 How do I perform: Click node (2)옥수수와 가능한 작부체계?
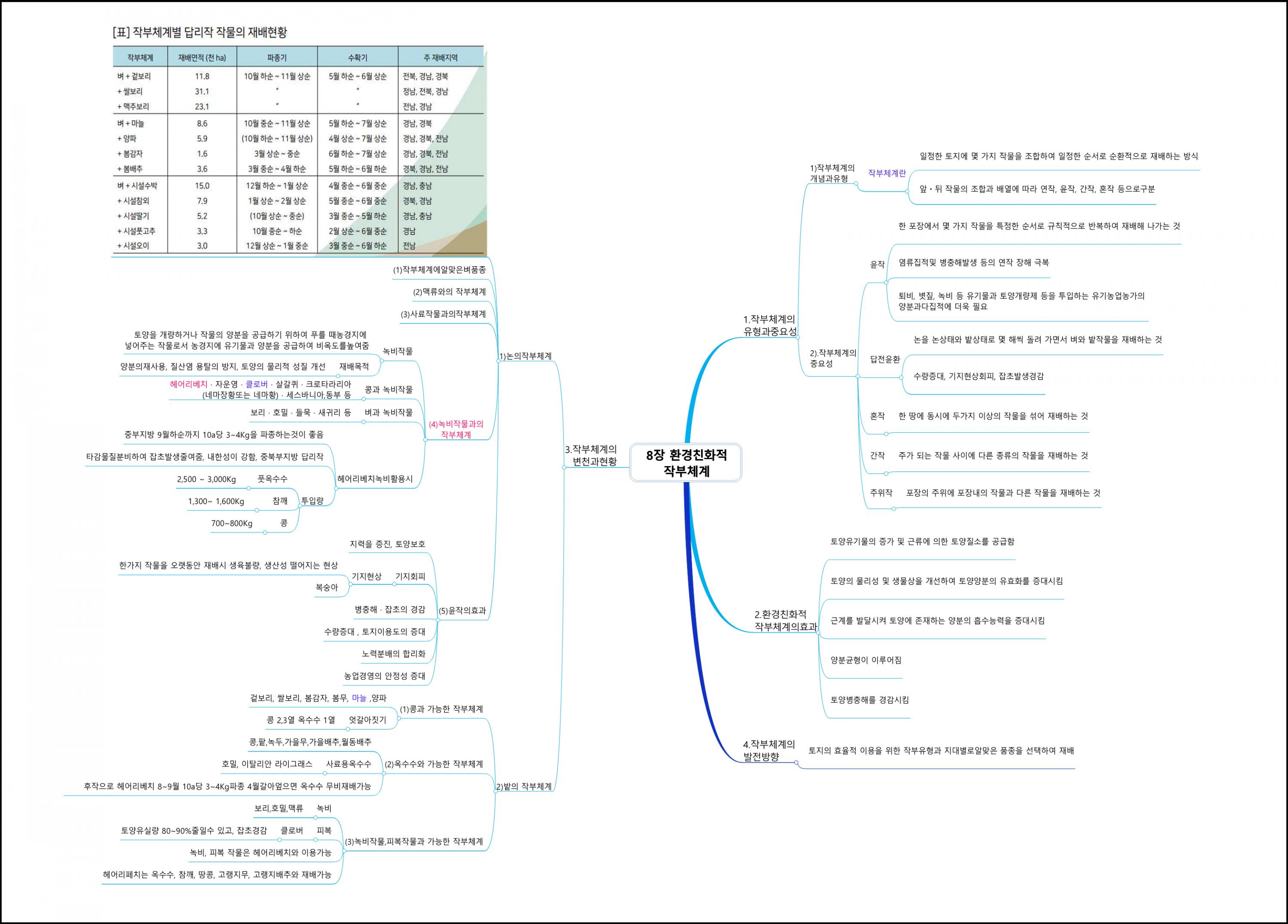click(434, 764)
